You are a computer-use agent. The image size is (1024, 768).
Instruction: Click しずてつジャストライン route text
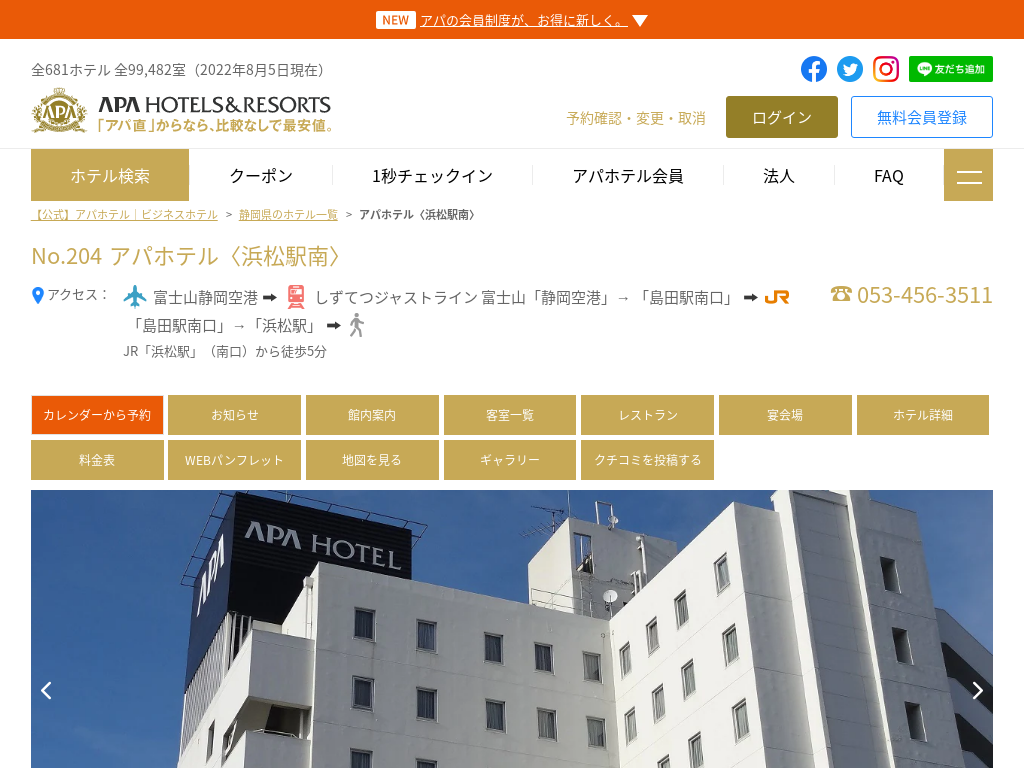click(x=524, y=298)
